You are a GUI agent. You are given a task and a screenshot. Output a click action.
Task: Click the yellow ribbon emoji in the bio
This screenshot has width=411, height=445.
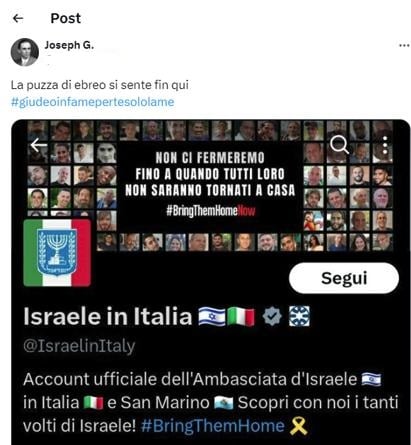298,426
